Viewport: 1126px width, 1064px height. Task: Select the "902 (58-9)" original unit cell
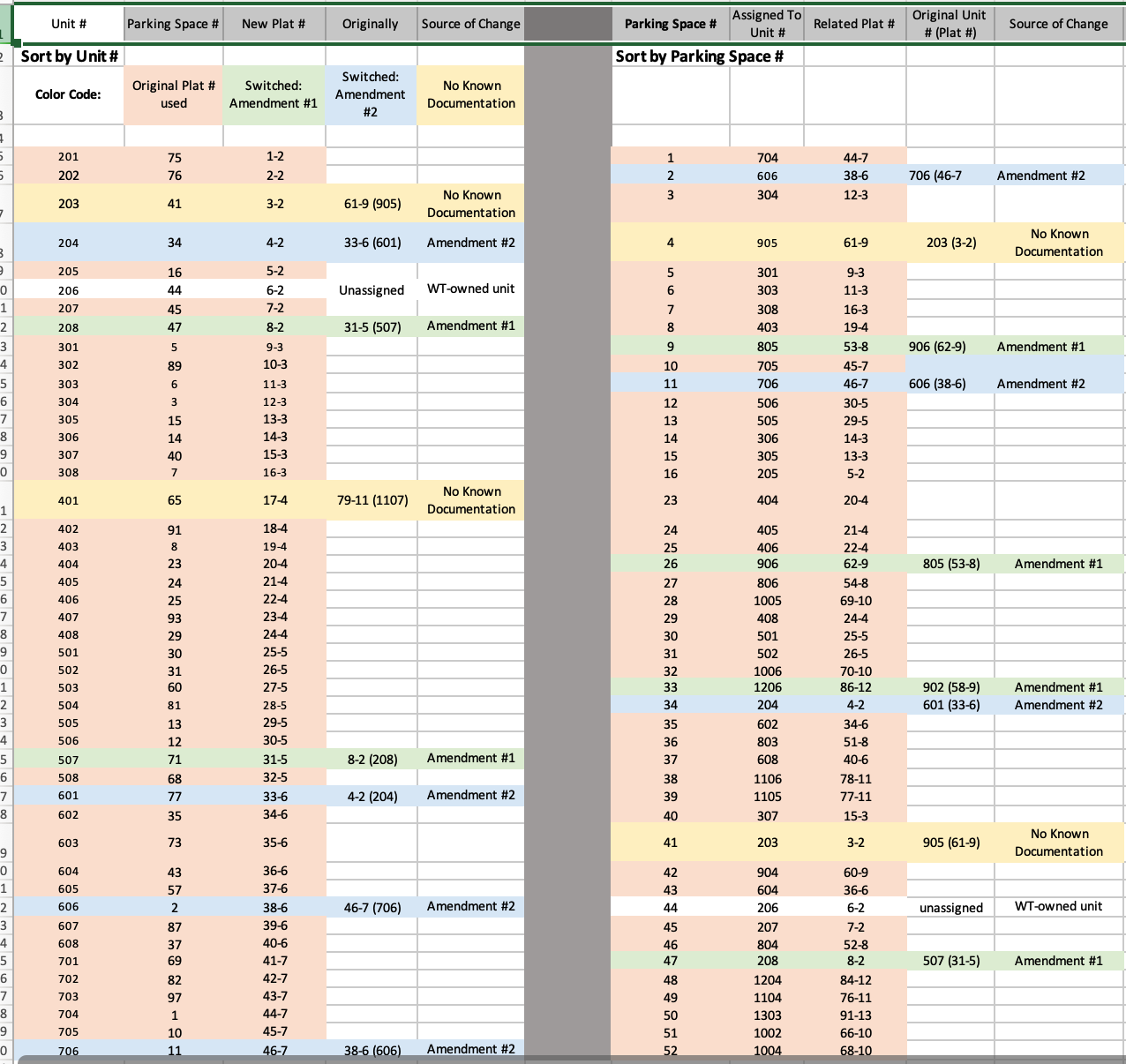coord(950,687)
